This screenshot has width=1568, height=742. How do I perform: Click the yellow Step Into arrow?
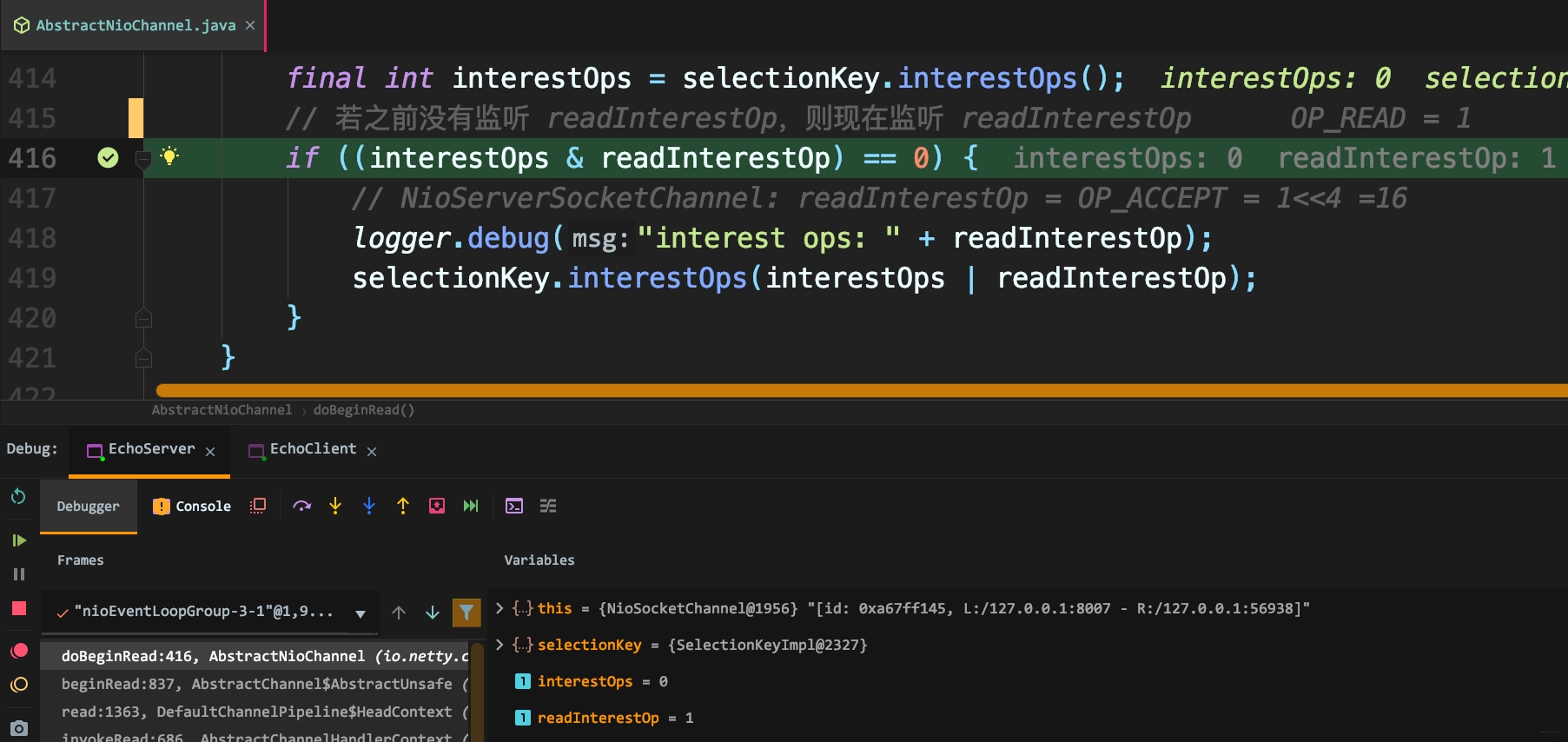(x=335, y=506)
